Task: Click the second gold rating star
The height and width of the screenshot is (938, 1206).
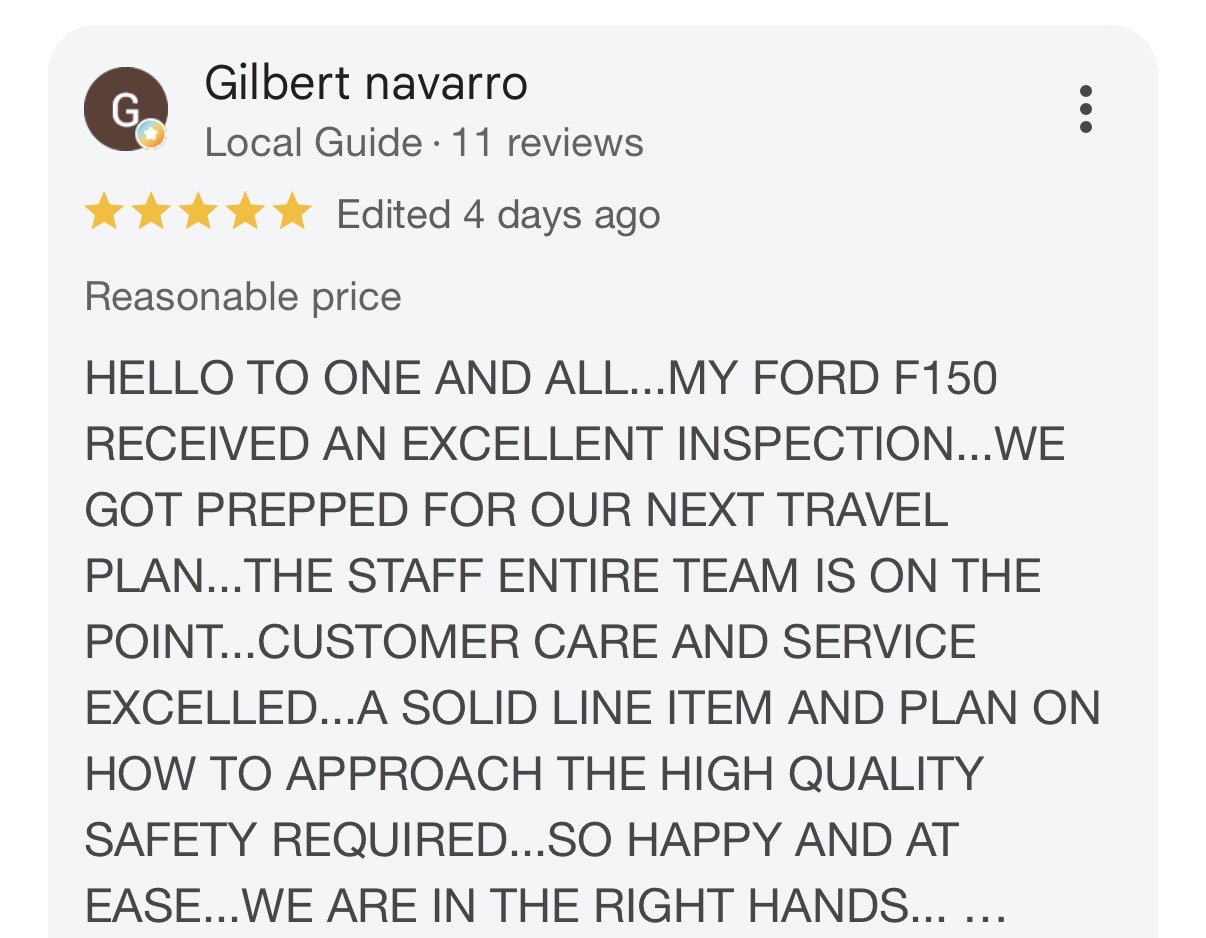Action: tap(150, 214)
